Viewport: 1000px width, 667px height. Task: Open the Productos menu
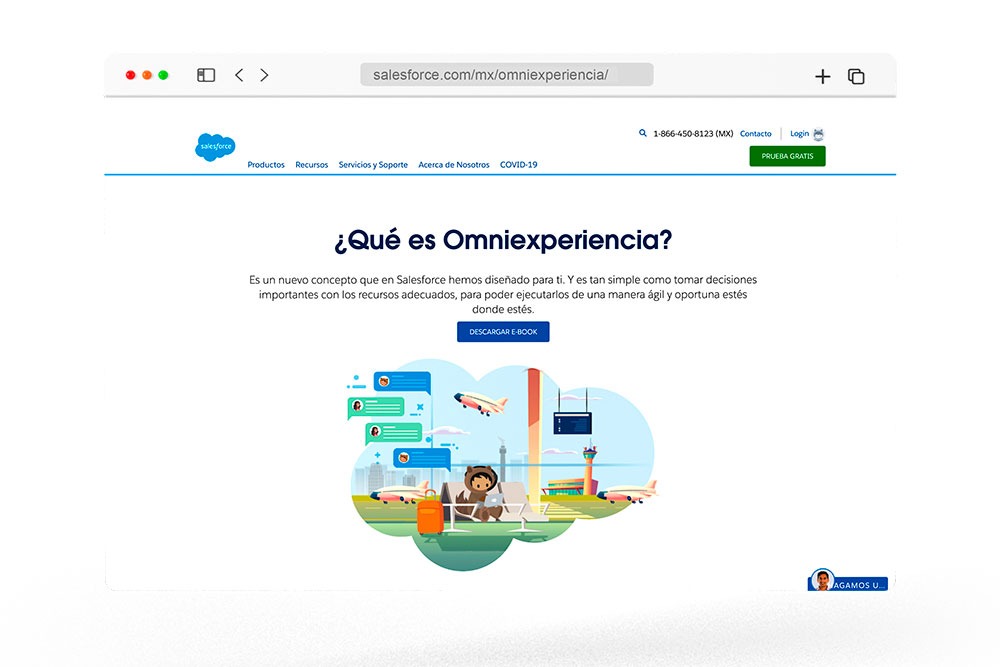[266, 165]
